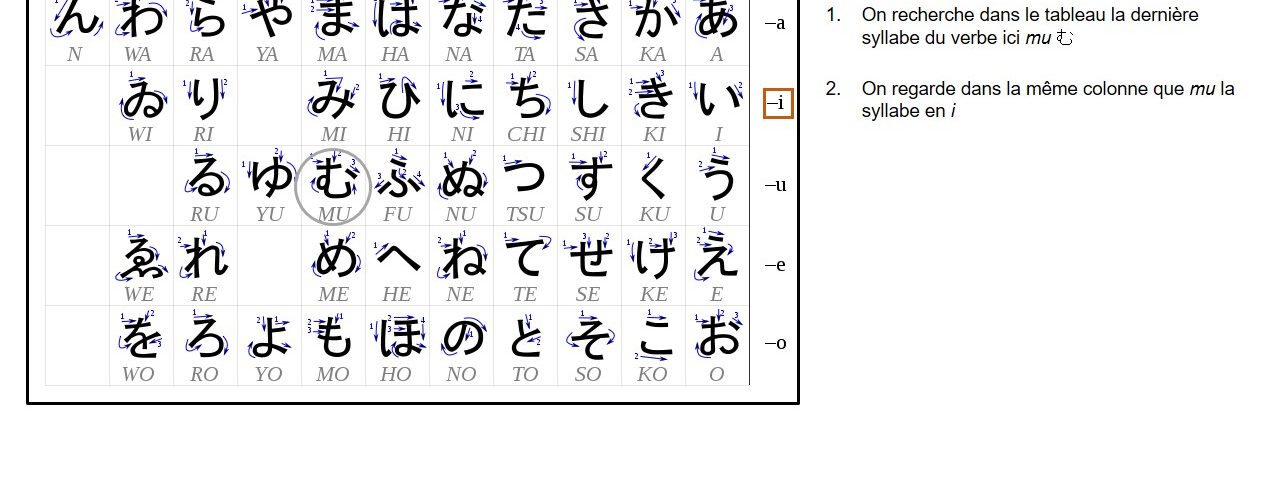Select the YU hiragana ゆ character
Viewport: 1280px width, 500px height.
pos(269,178)
